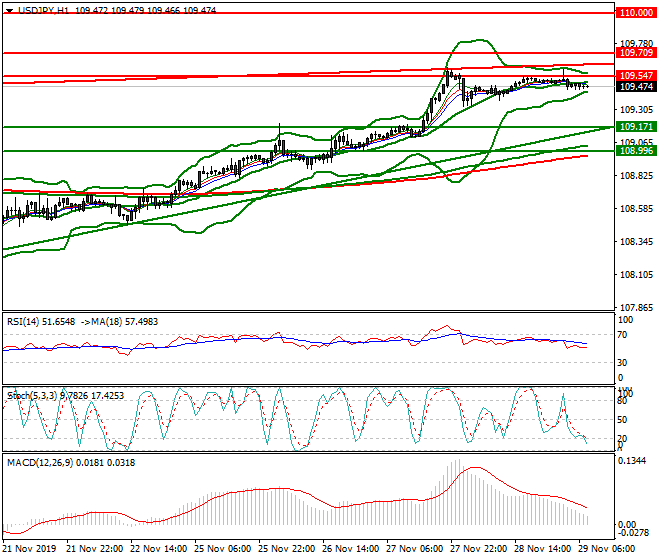
Task: Select the 109.547 resistance price label
Action: [636, 75]
